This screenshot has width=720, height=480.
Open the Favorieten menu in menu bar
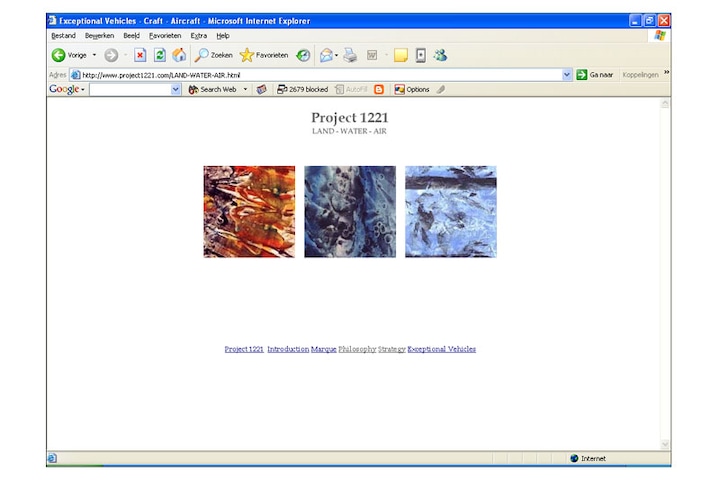click(x=165, y=35)
